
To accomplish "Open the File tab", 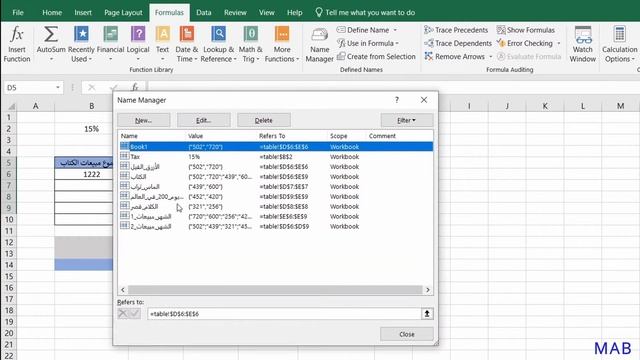I will [18, 12].
